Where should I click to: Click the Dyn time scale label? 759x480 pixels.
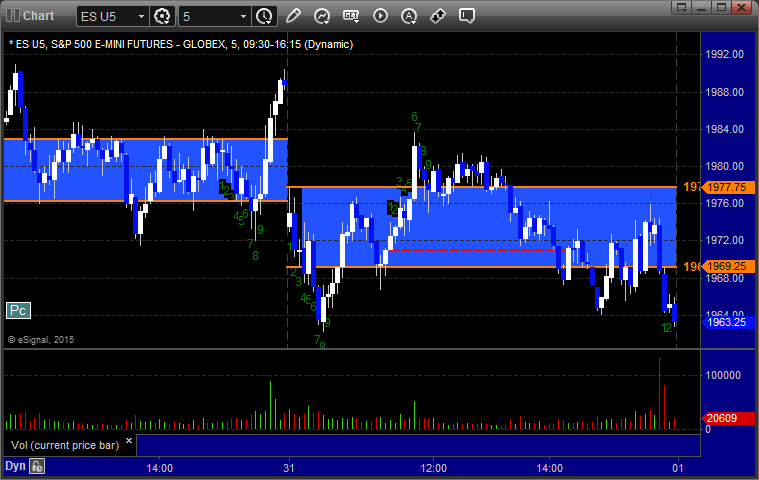(15, 466)
